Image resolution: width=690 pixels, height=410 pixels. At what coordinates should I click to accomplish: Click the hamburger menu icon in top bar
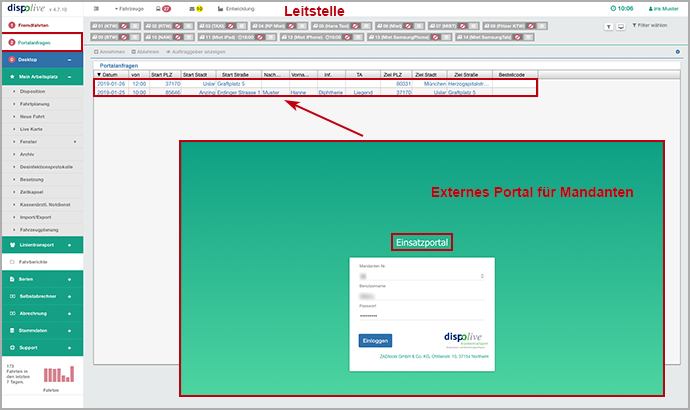click(x=94, y=8)
